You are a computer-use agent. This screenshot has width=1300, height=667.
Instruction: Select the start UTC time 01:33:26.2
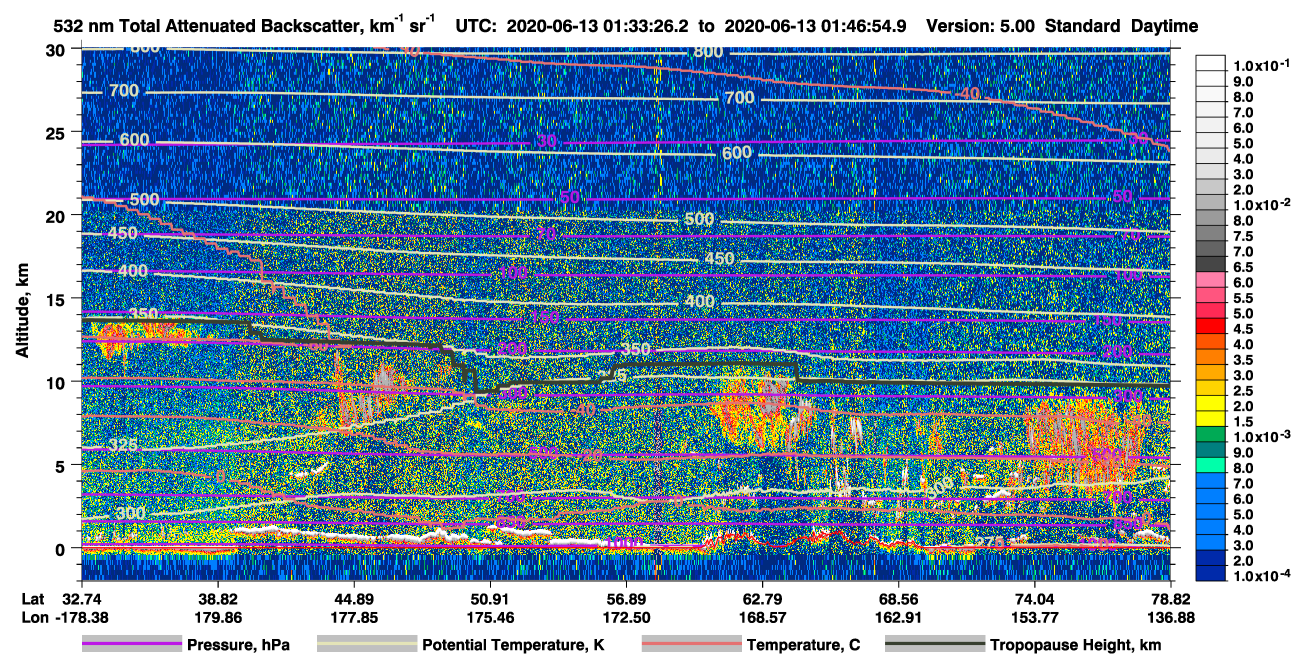click(647, 26)
